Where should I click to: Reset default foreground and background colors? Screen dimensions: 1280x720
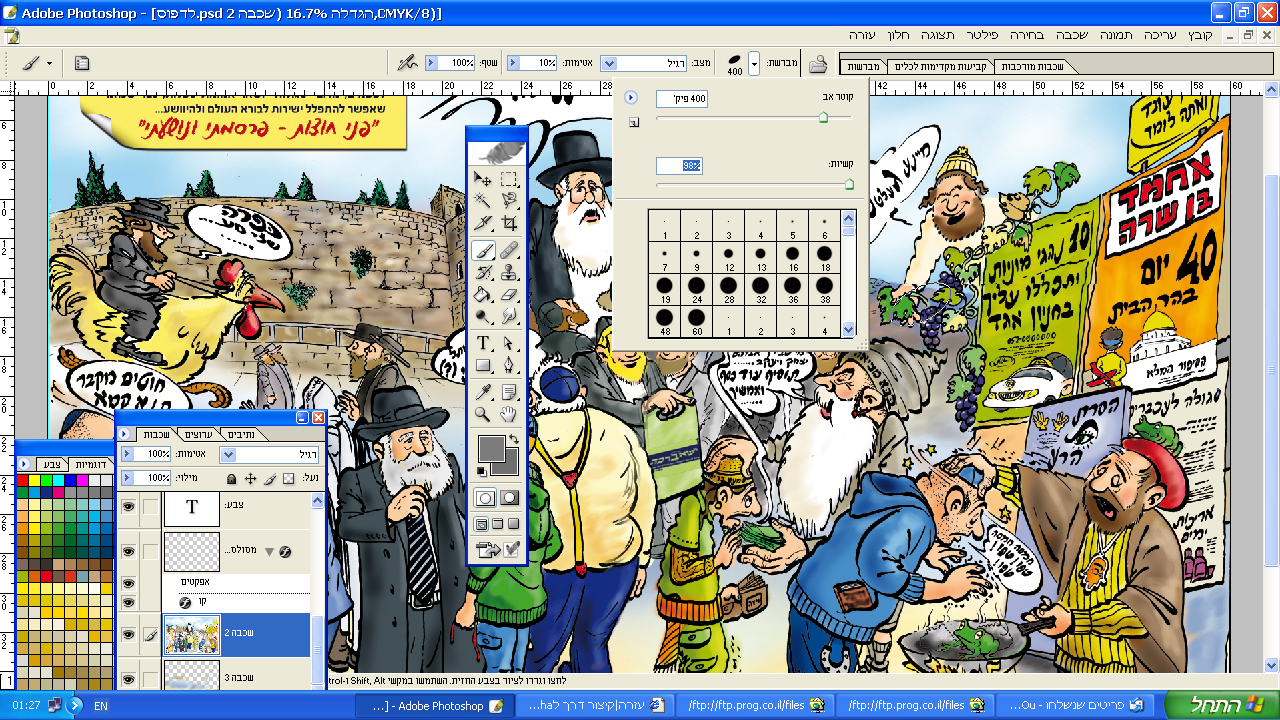482,470
